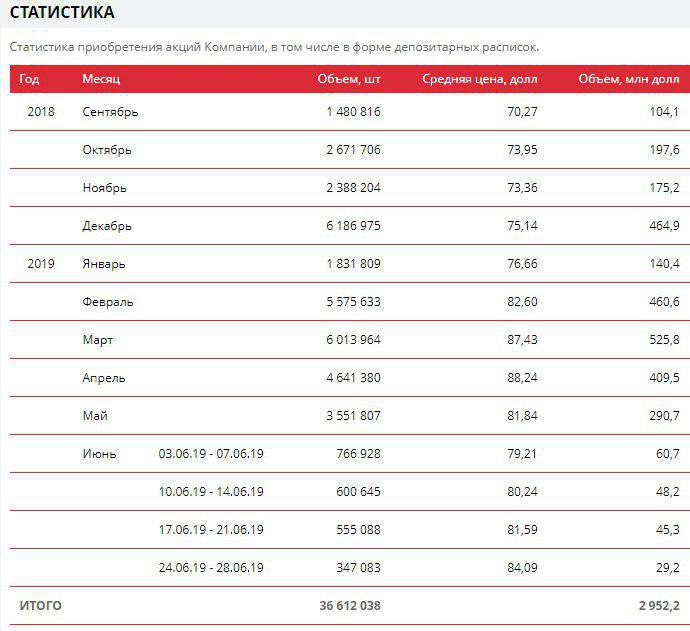The height and width of the screenshot is (631, 690).
Task: Click the dollar volume 60,7
Action: pyautogui.click(x=668, y=454)
